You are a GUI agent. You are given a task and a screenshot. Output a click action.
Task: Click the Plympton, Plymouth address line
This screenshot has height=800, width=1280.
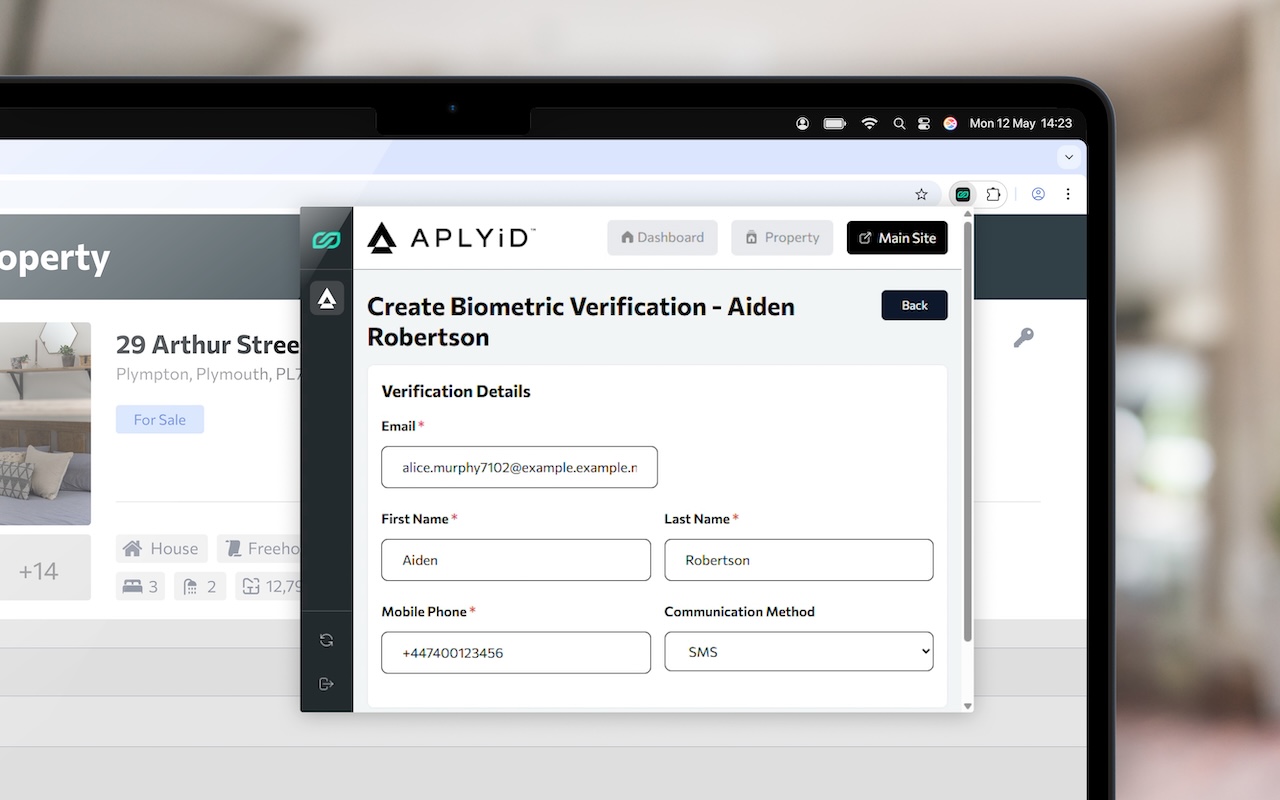click(x=208, y=374)
